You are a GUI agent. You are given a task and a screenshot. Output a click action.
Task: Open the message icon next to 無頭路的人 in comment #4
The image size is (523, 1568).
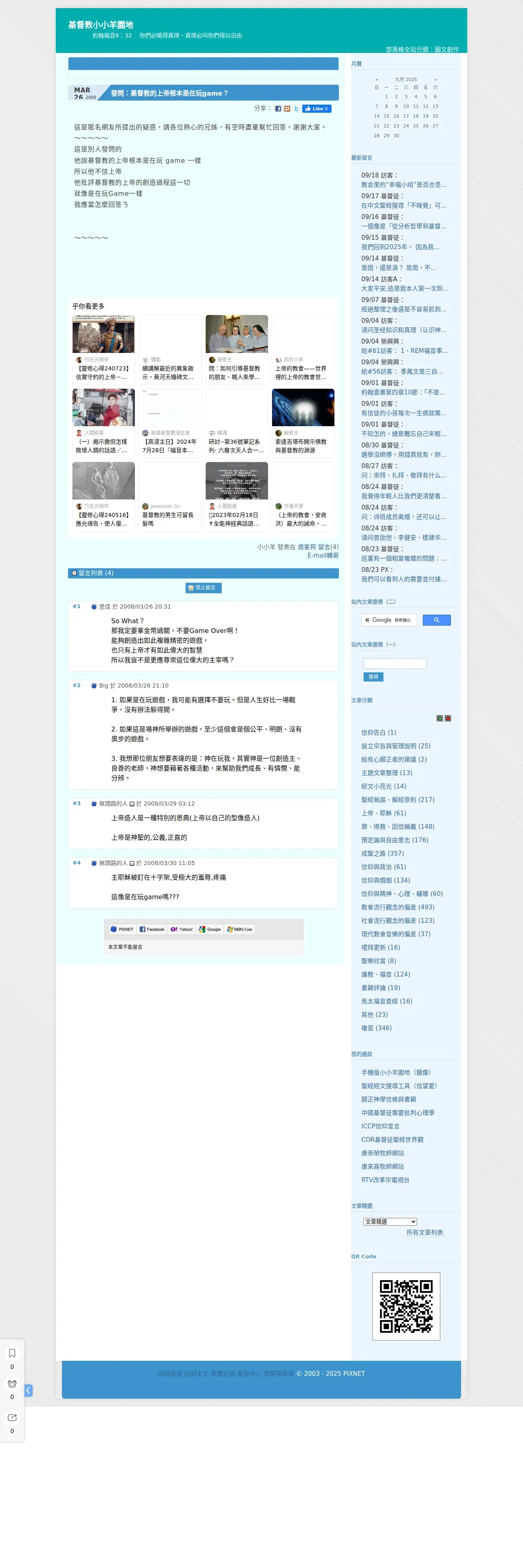(x=132, y=863)
